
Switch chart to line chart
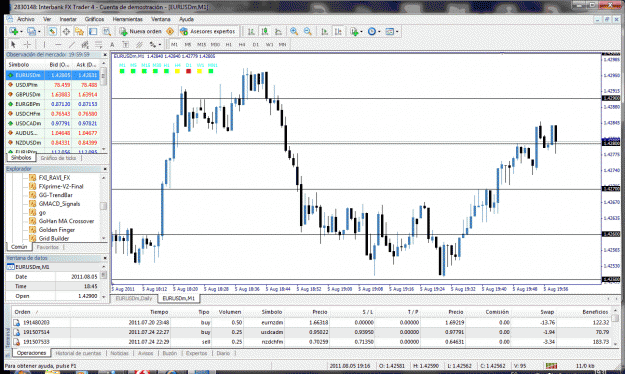coord(278,31)
